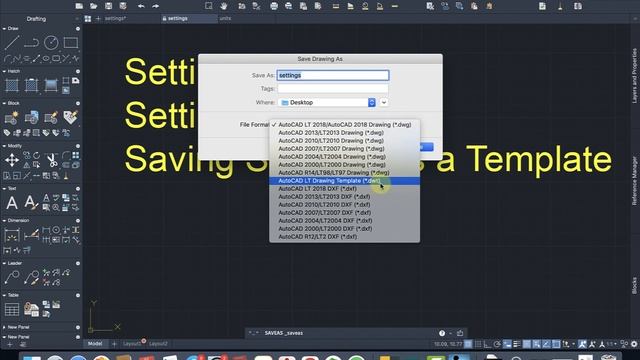The width and height of the screenshot is (640, 360).
Task: Click the Print icon in top toolbar
Action: 274,6
